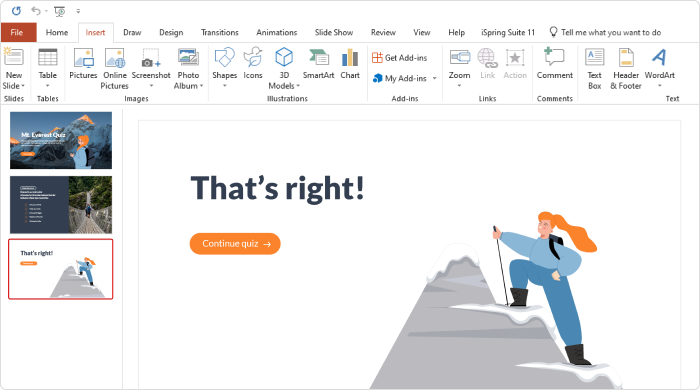Viewport: 700px width, 390px height.
Task: Expand the Zoom dropdown arrow
Action: [459, 86]
